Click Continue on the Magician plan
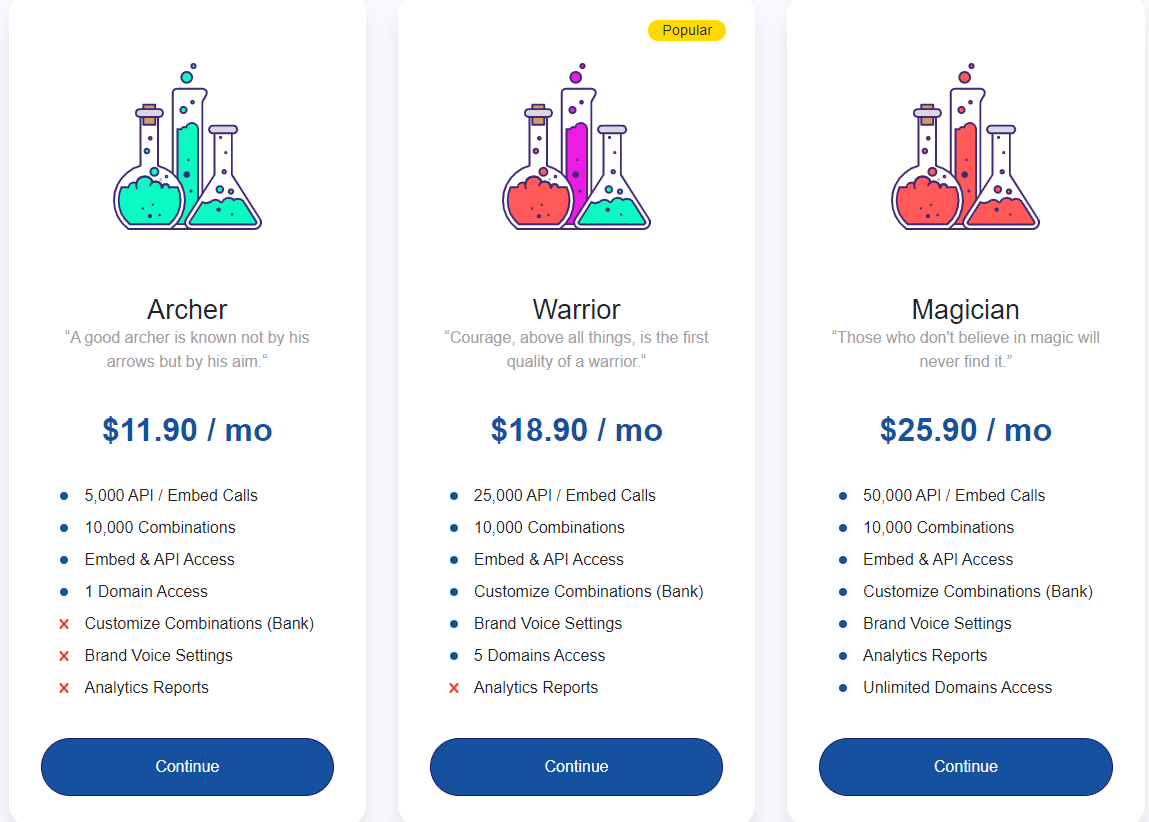 [965, 766]
